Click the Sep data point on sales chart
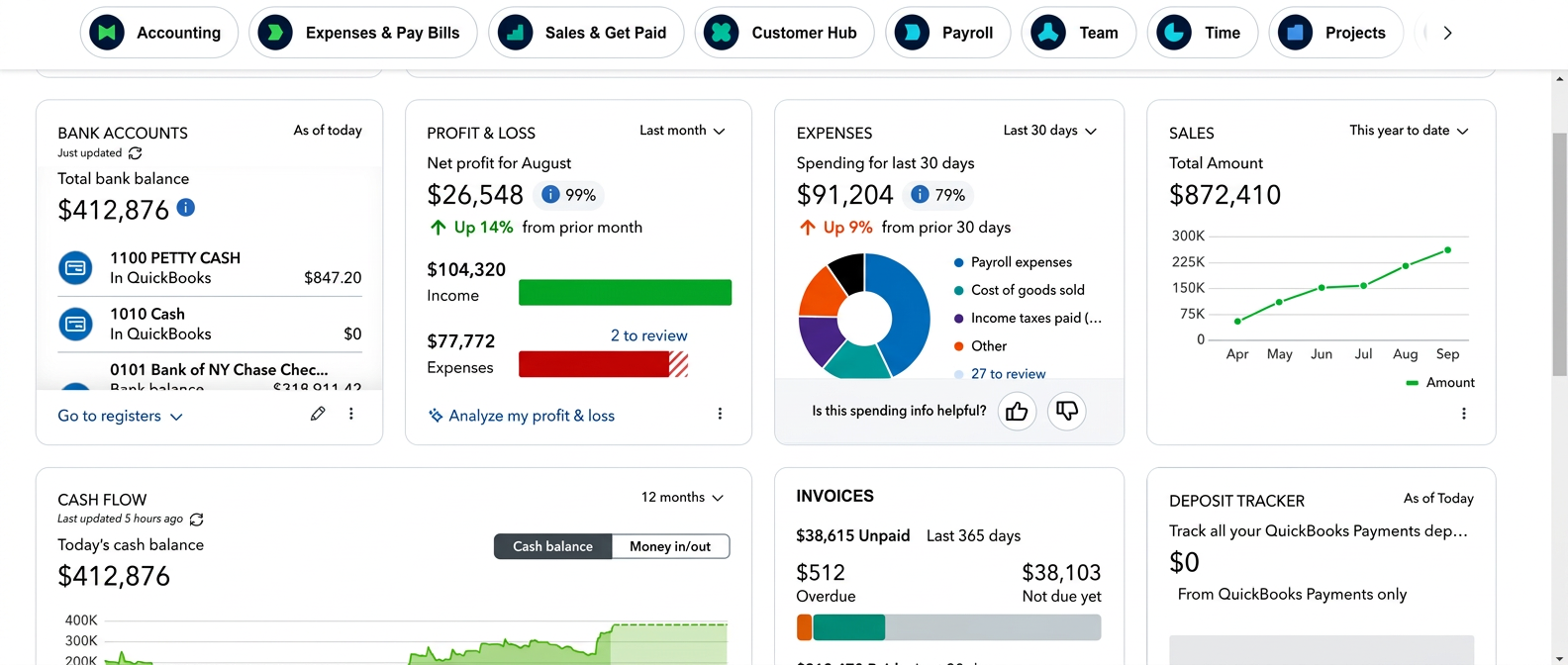 click(x=1447, y=250)
